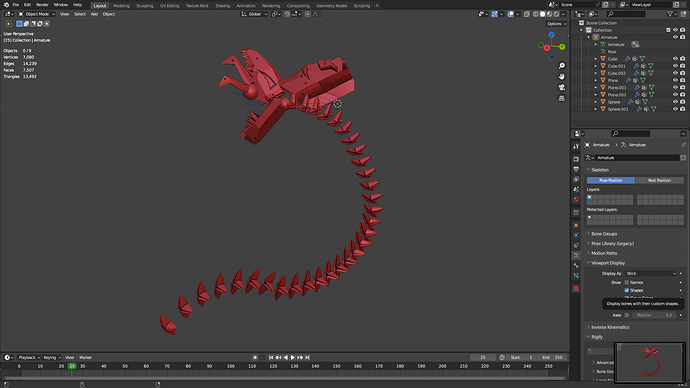Toggle show overlays icon

(510, 14)
